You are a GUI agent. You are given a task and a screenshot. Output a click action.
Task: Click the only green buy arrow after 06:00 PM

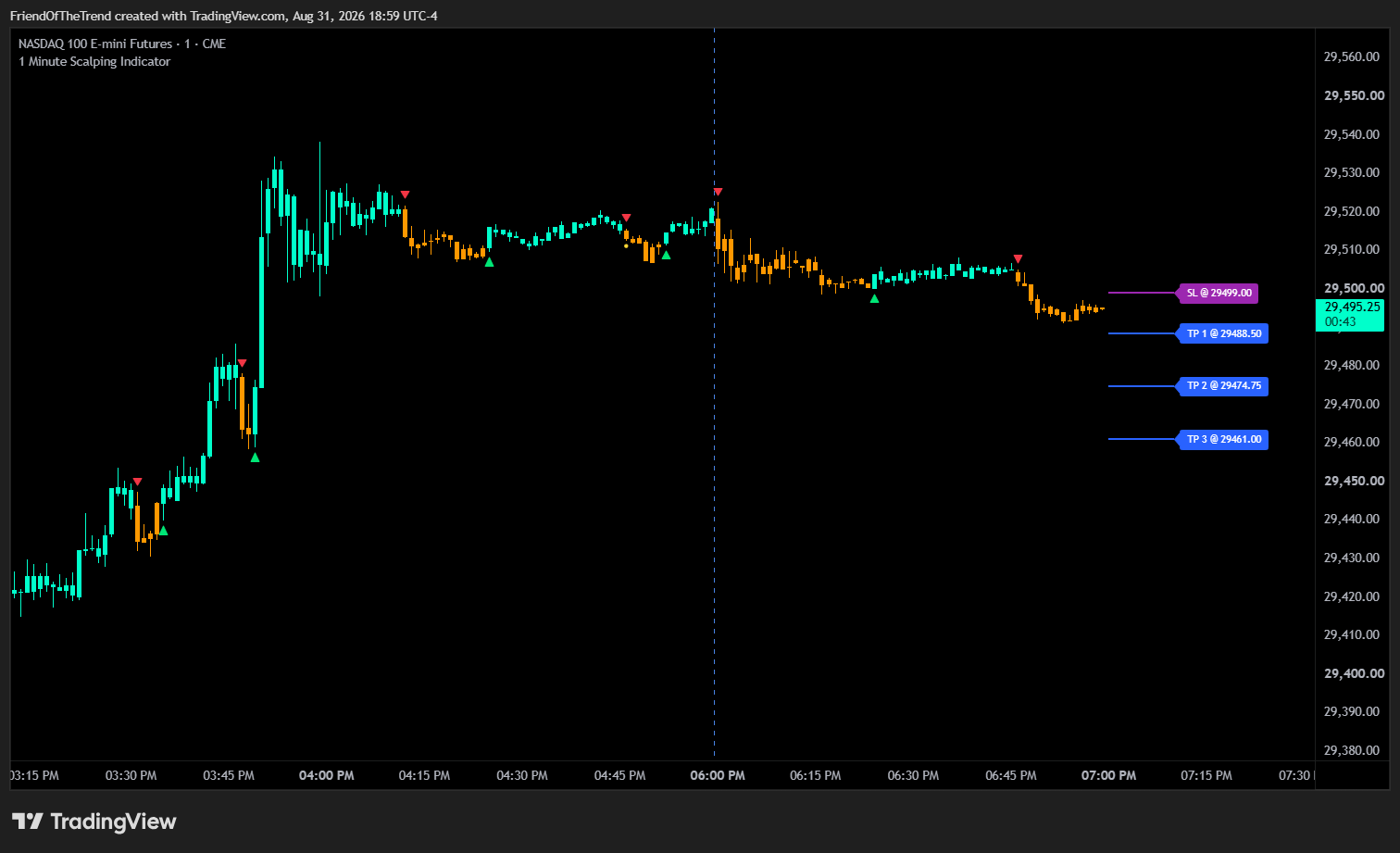pos(874,298)
